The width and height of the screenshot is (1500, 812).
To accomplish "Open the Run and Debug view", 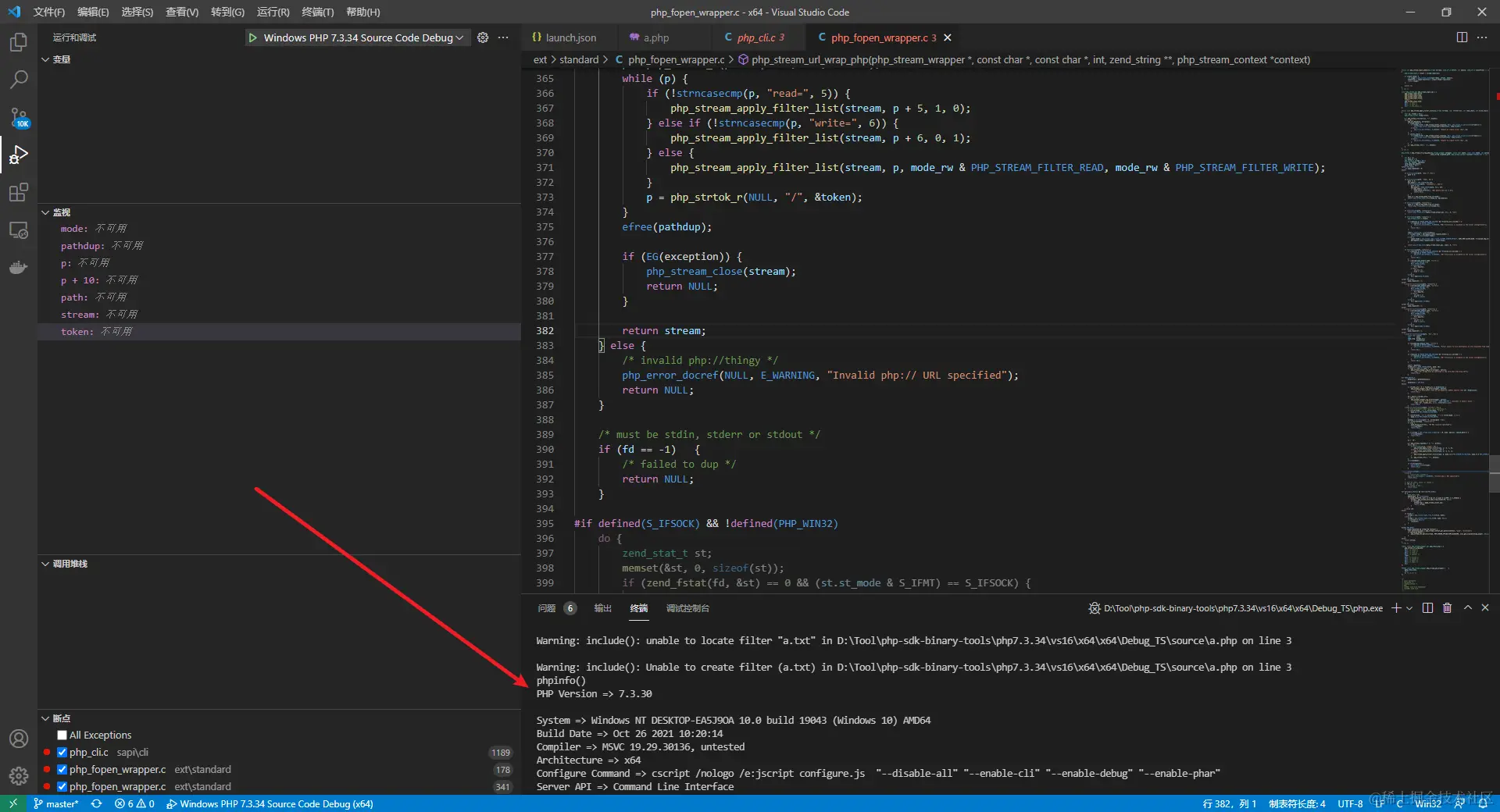I will (19, 155).
